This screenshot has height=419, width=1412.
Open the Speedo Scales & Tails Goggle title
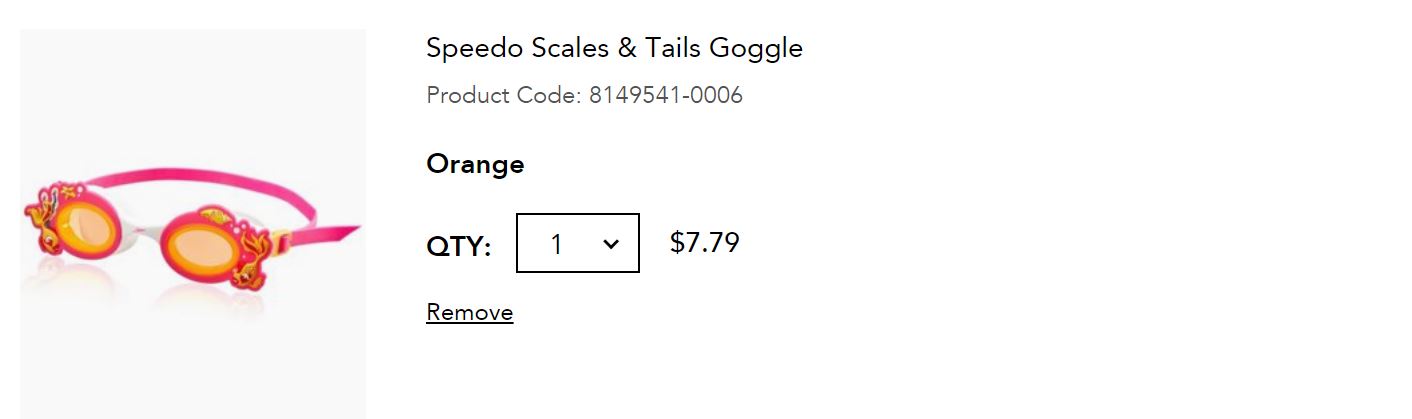[x=614, y=47]
